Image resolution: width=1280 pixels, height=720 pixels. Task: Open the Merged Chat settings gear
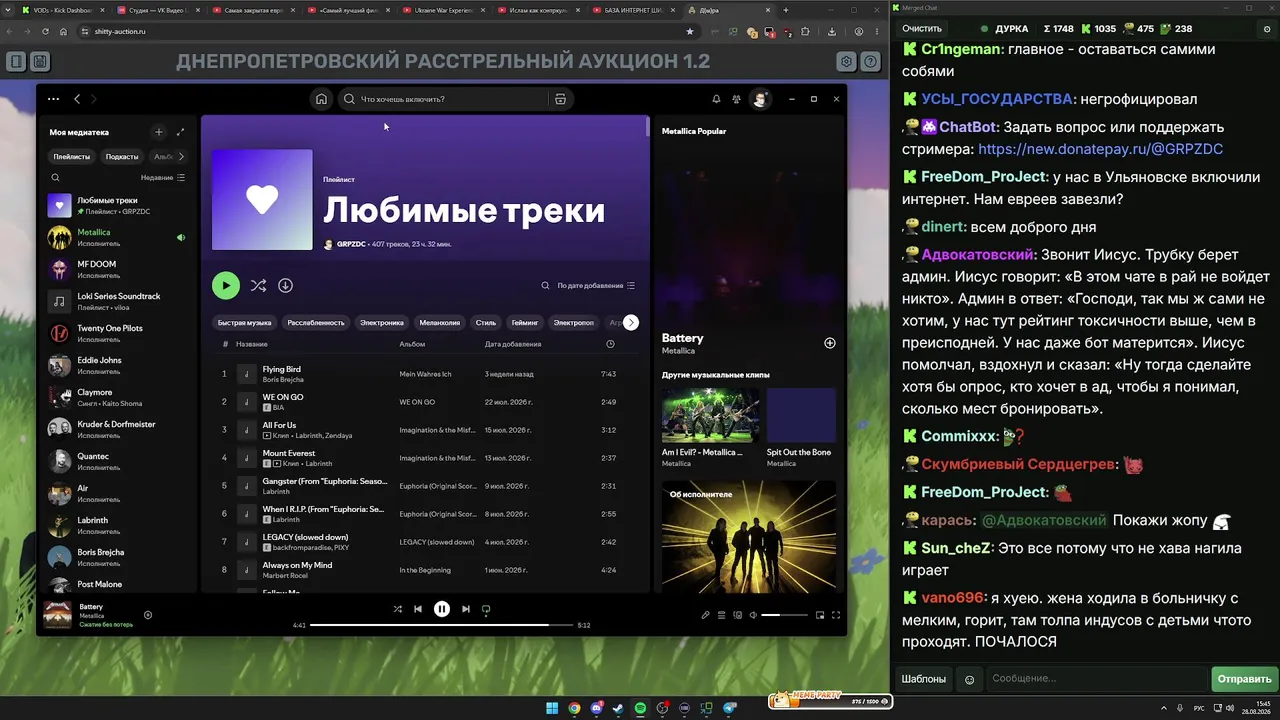[x=1267, y=29]
